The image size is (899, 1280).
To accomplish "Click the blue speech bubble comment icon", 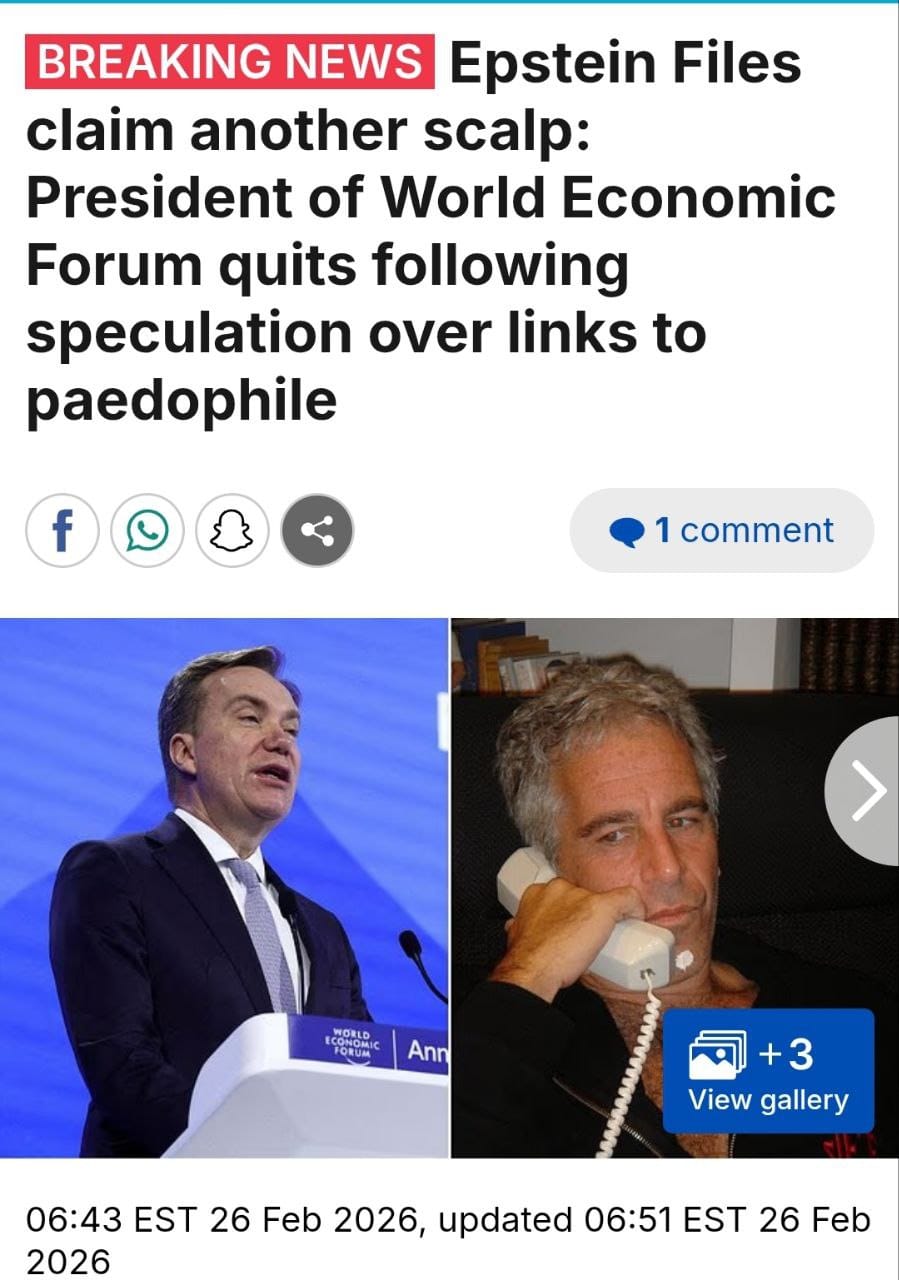I will pos(626,532).
